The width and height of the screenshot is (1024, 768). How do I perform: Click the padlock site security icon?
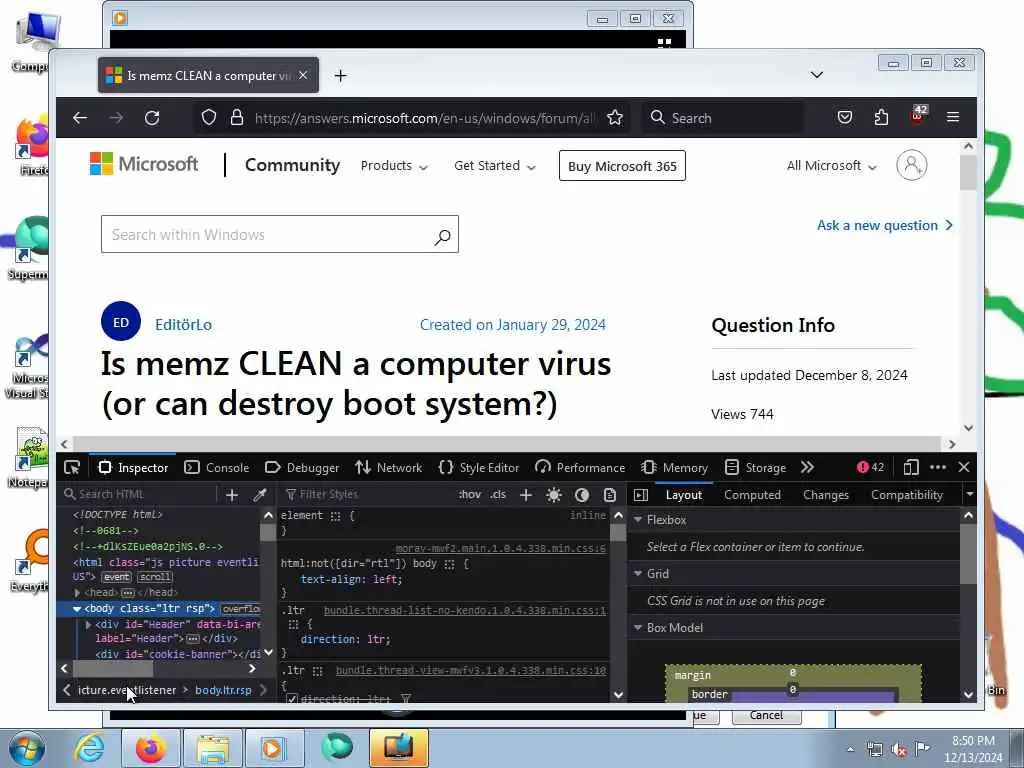tap(237, 118)
